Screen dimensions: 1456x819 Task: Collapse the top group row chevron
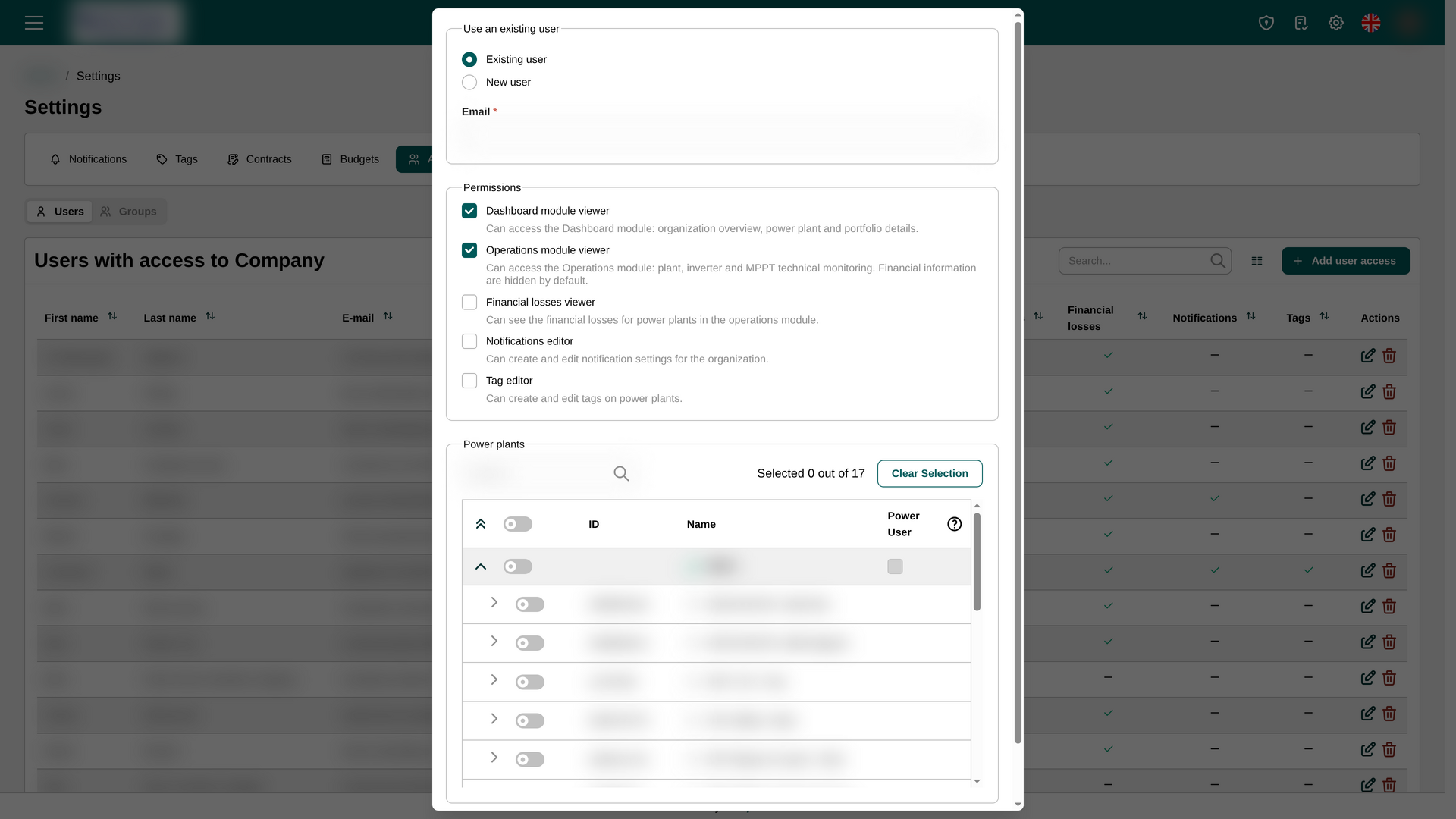[x=481, y=566]
